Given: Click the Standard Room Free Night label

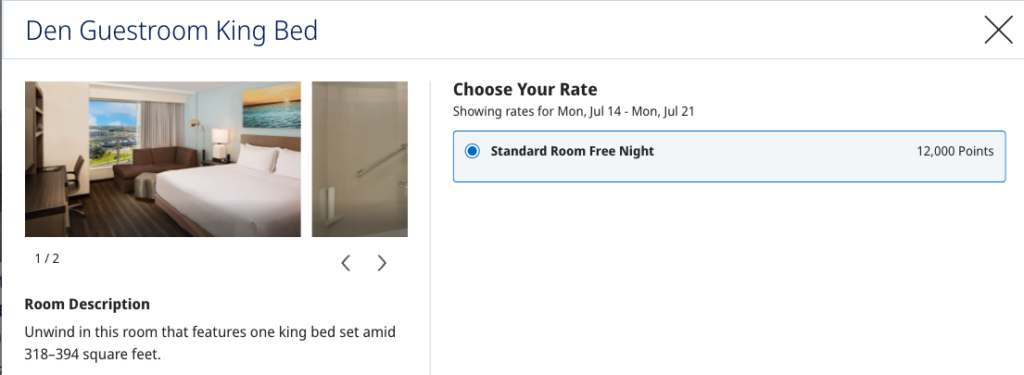Looking at the screenshot, I should [x=572, y=152].
